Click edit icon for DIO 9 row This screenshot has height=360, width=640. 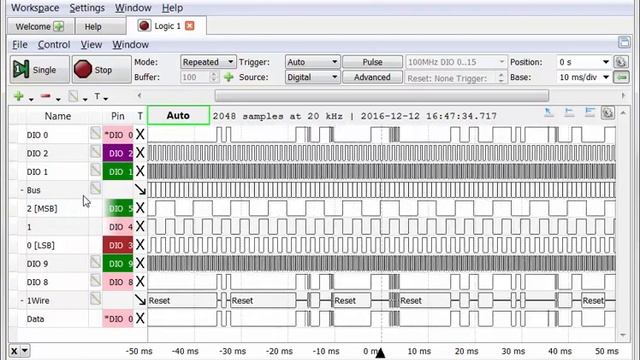[95, 262]
